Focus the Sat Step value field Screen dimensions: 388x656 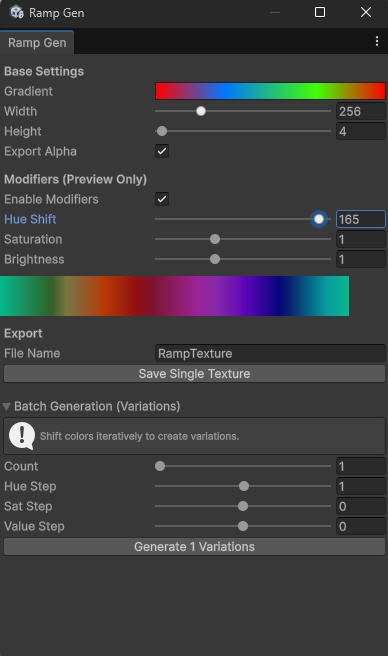[x=360, y=506]
